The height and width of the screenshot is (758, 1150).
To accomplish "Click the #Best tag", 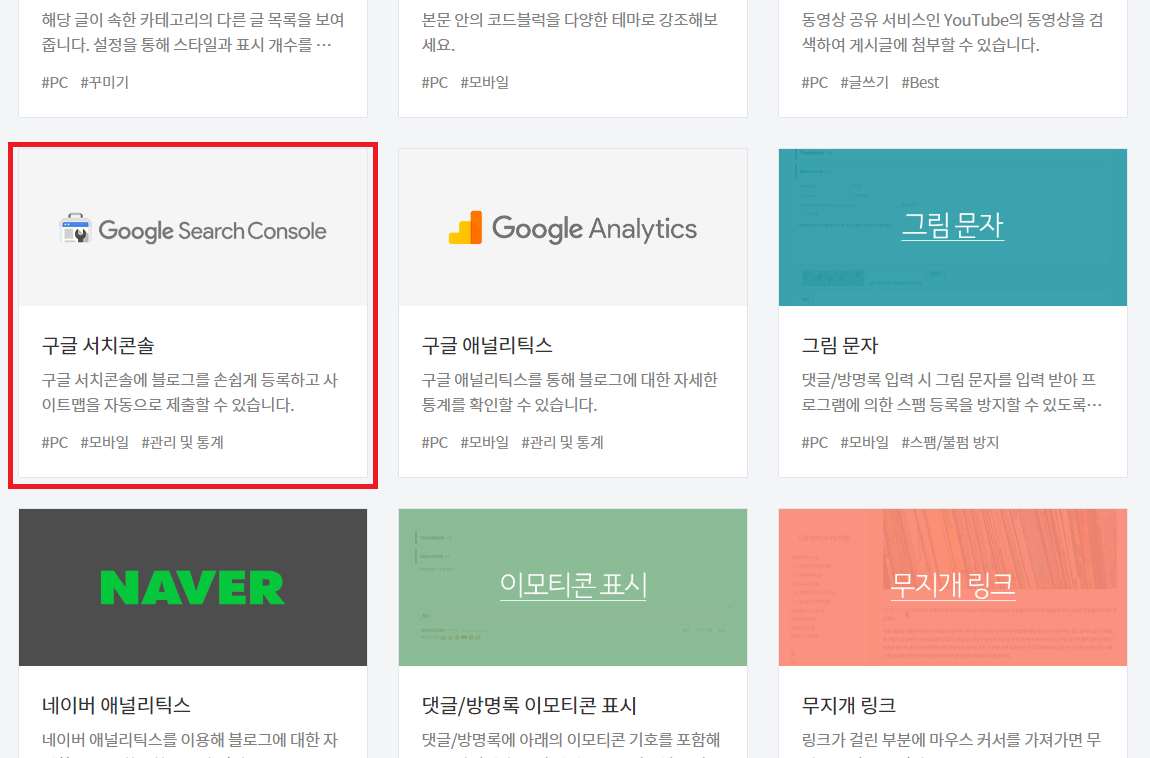I will click(x=920, y=82).
